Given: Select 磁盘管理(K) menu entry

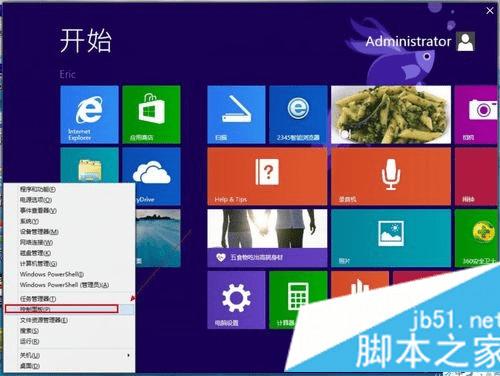Looking at the screenshot, I should [x=69, y=253].
